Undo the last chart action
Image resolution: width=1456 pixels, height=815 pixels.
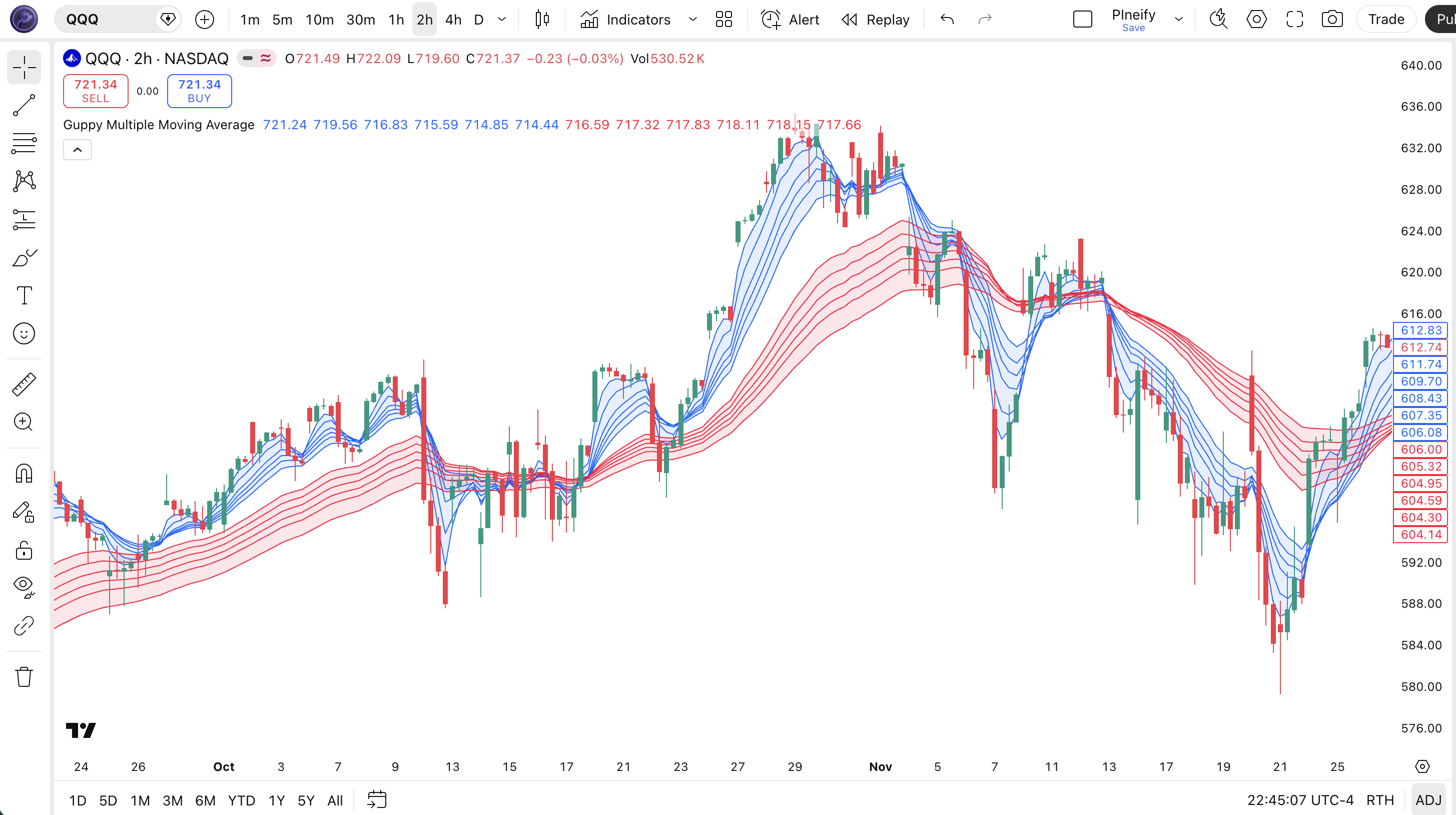(947, 19)
